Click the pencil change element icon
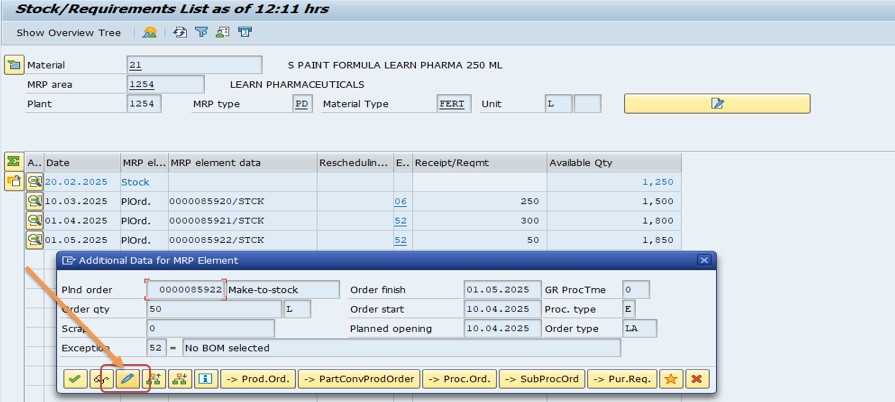Screen dimensions: 895x402 pyautogui.click(x=128, y=379)
